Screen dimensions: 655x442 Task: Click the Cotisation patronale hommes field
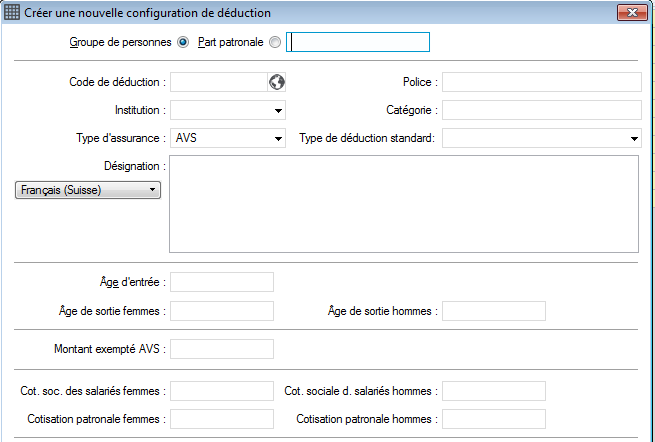pyautogui.click(x=494, y=419)
